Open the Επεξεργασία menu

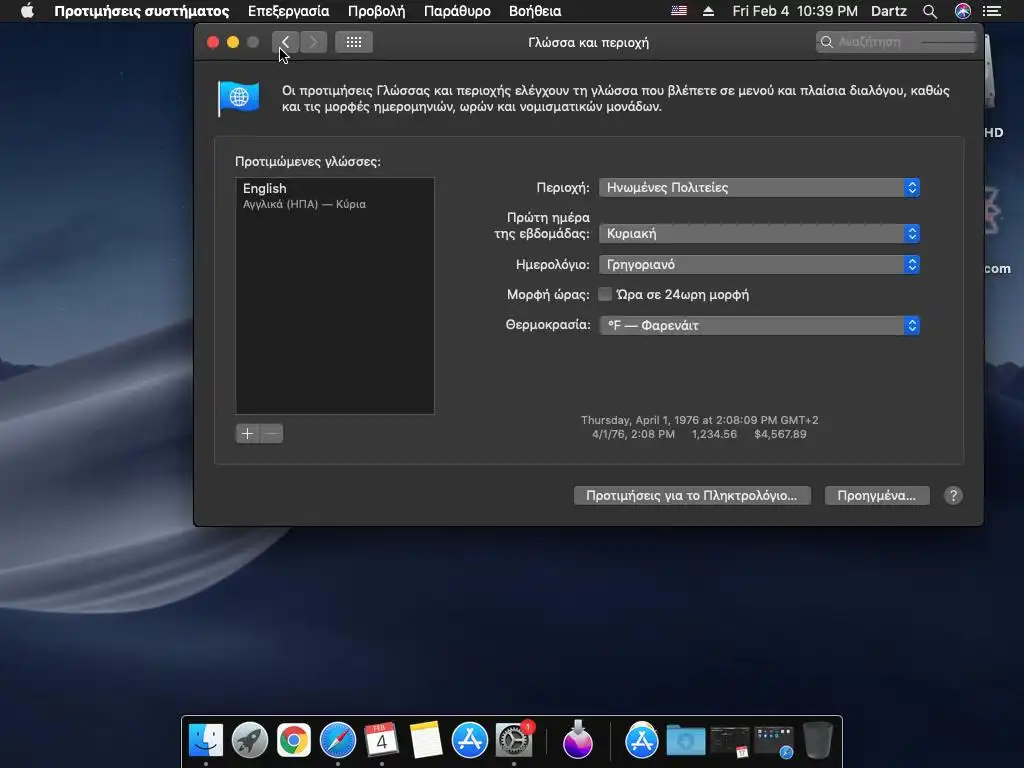[x=289, y=11]
